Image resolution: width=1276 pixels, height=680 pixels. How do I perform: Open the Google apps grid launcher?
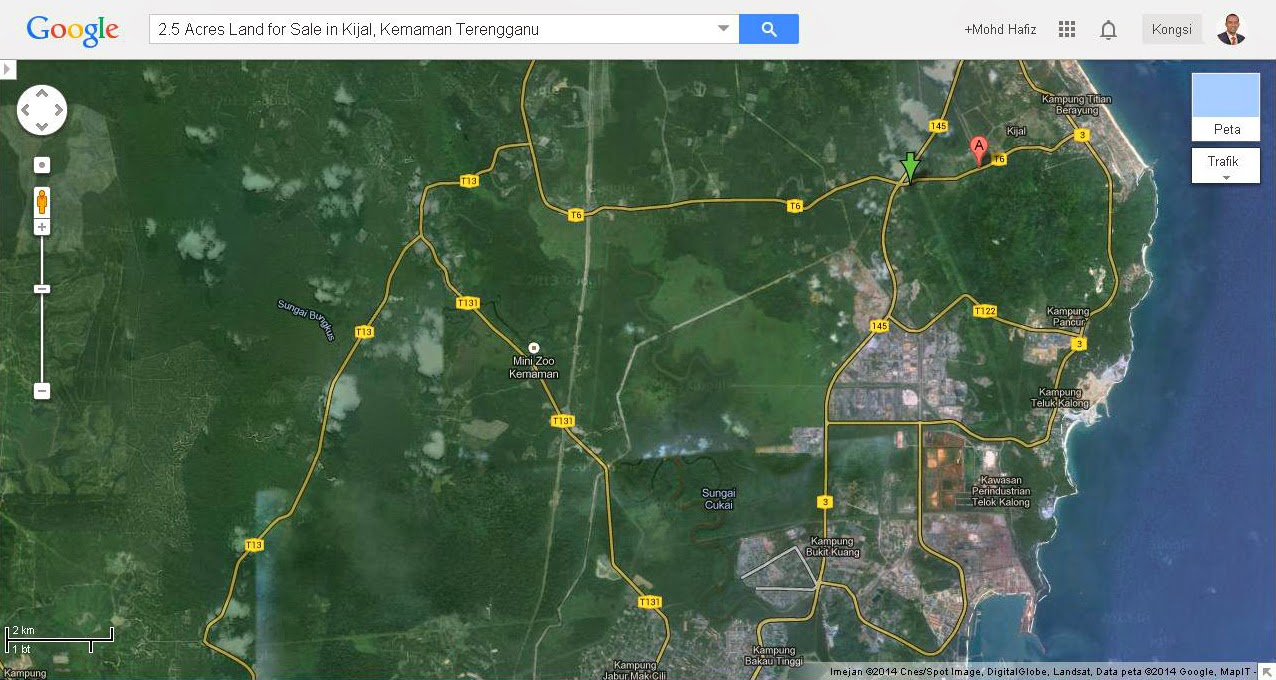pos(1066,29)
